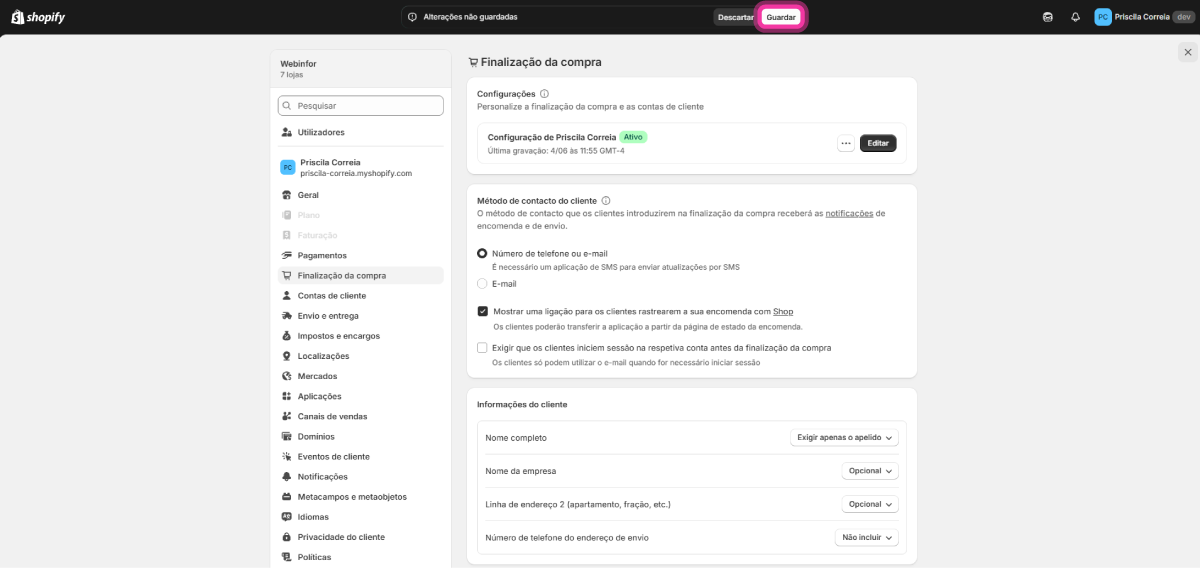Open the store switcher icon in top bar
This screenshot has width=1200, height=568.
pyautogui.click(x=1047, y=17)
